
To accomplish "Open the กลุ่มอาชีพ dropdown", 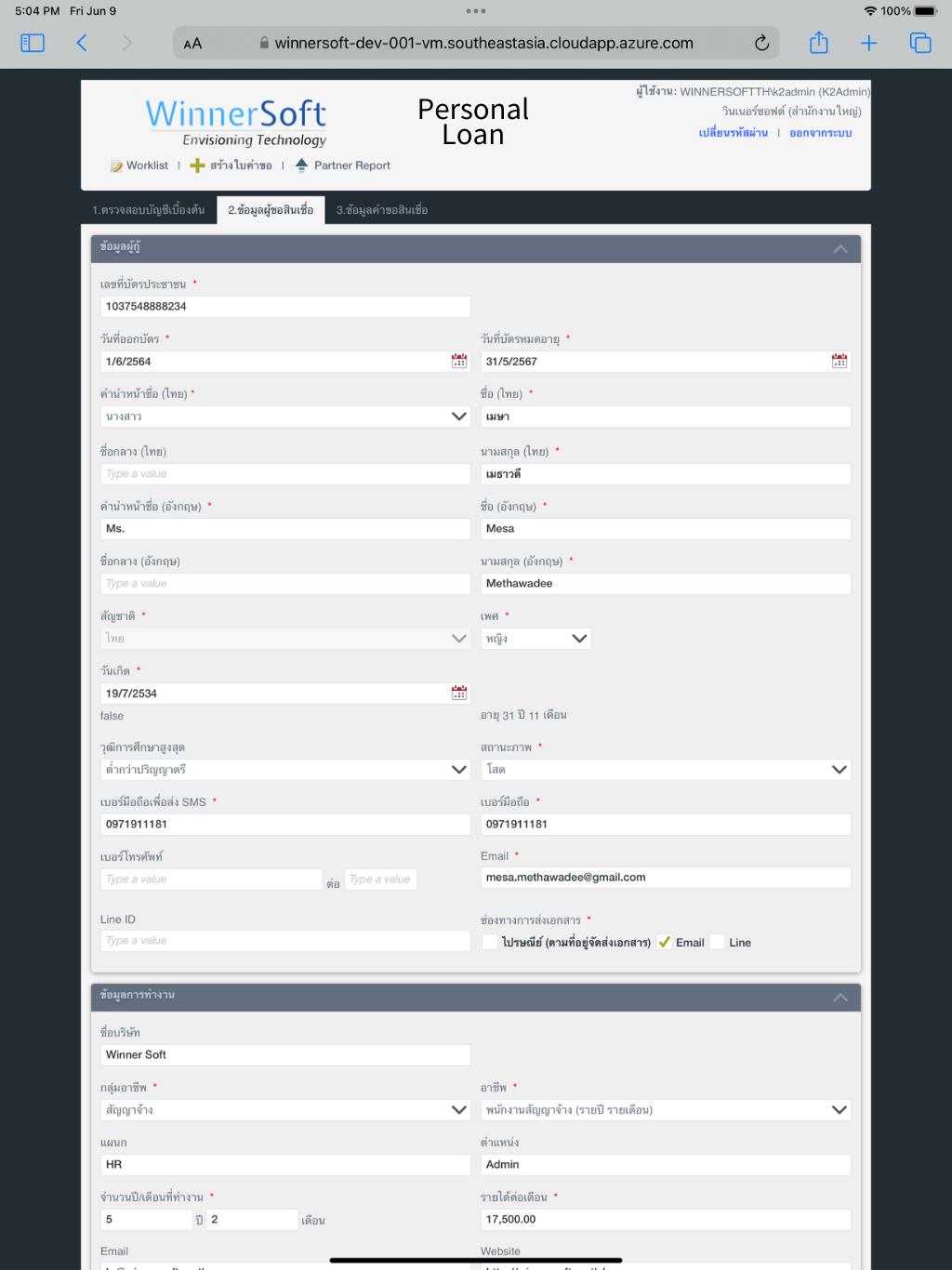I will coord(285,1110).
